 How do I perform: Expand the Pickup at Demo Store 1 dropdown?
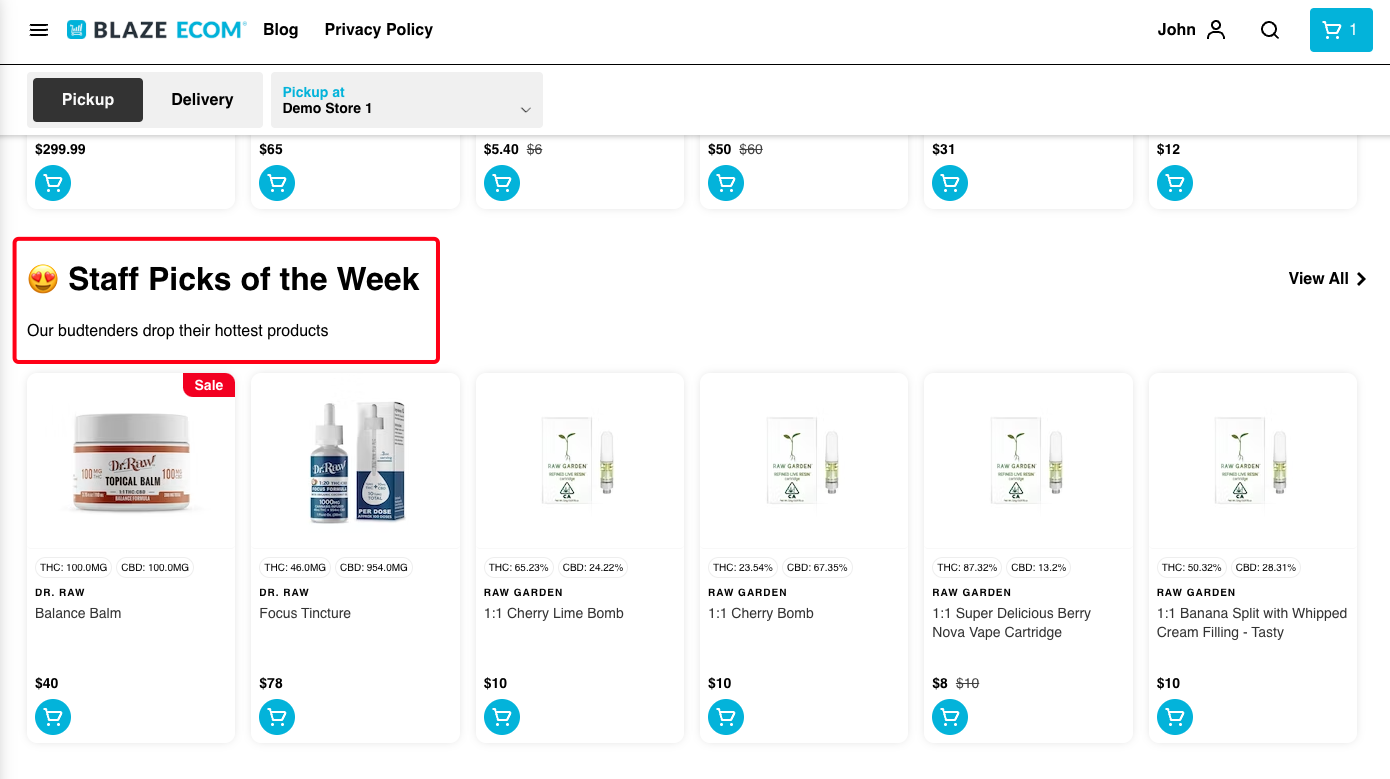407,100
